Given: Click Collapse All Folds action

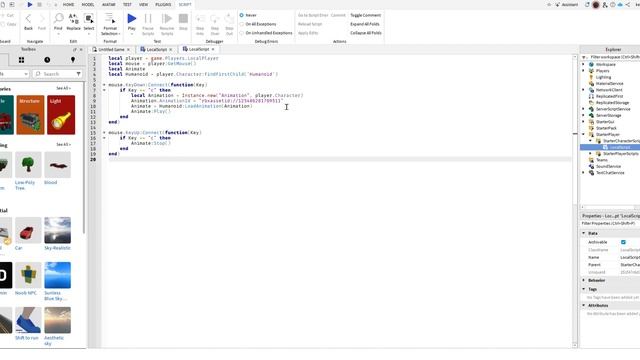Looking at the screenshot, I should [x=366, y=33].
